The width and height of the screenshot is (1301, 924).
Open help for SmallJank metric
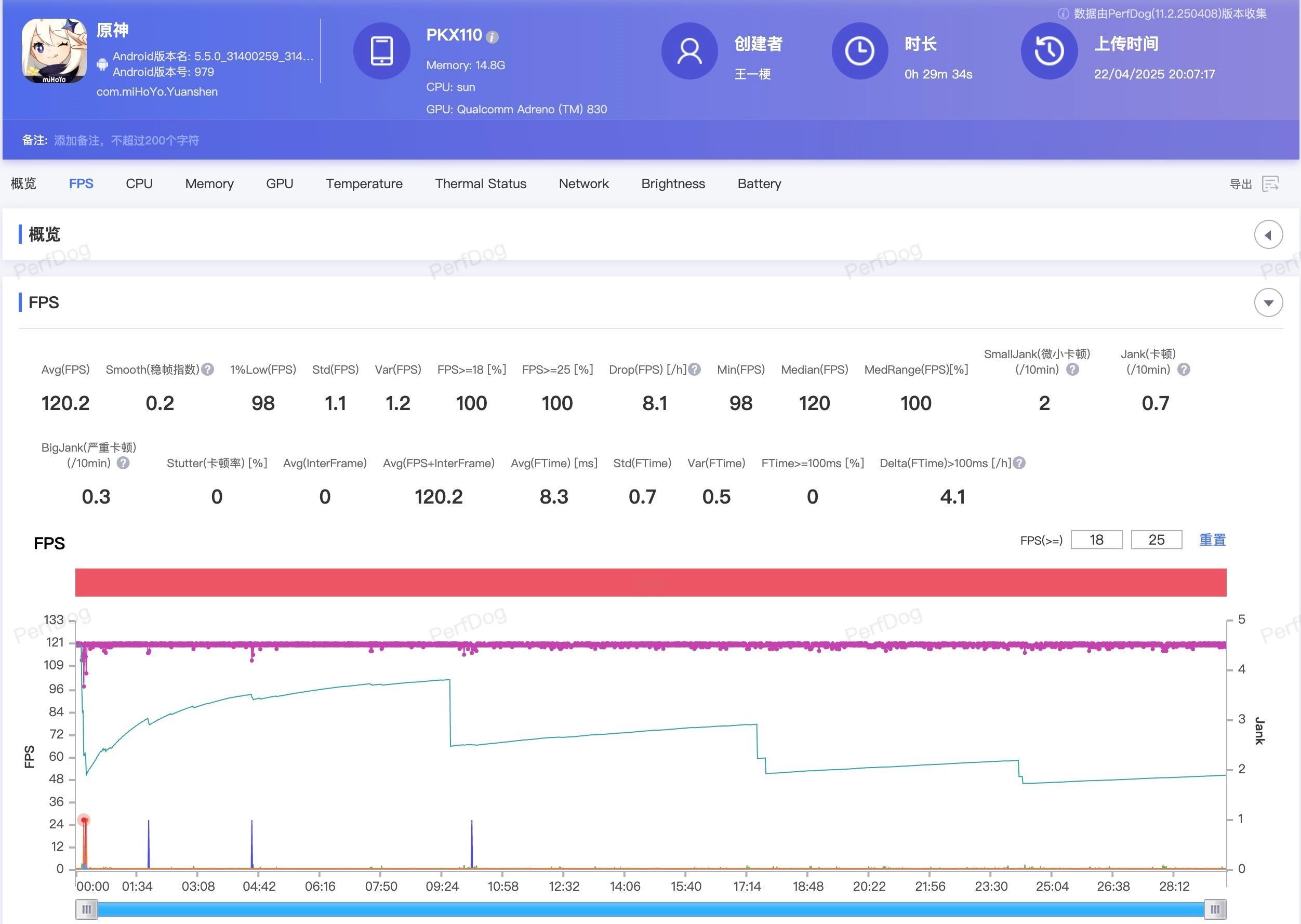(x=1072, y=369)
